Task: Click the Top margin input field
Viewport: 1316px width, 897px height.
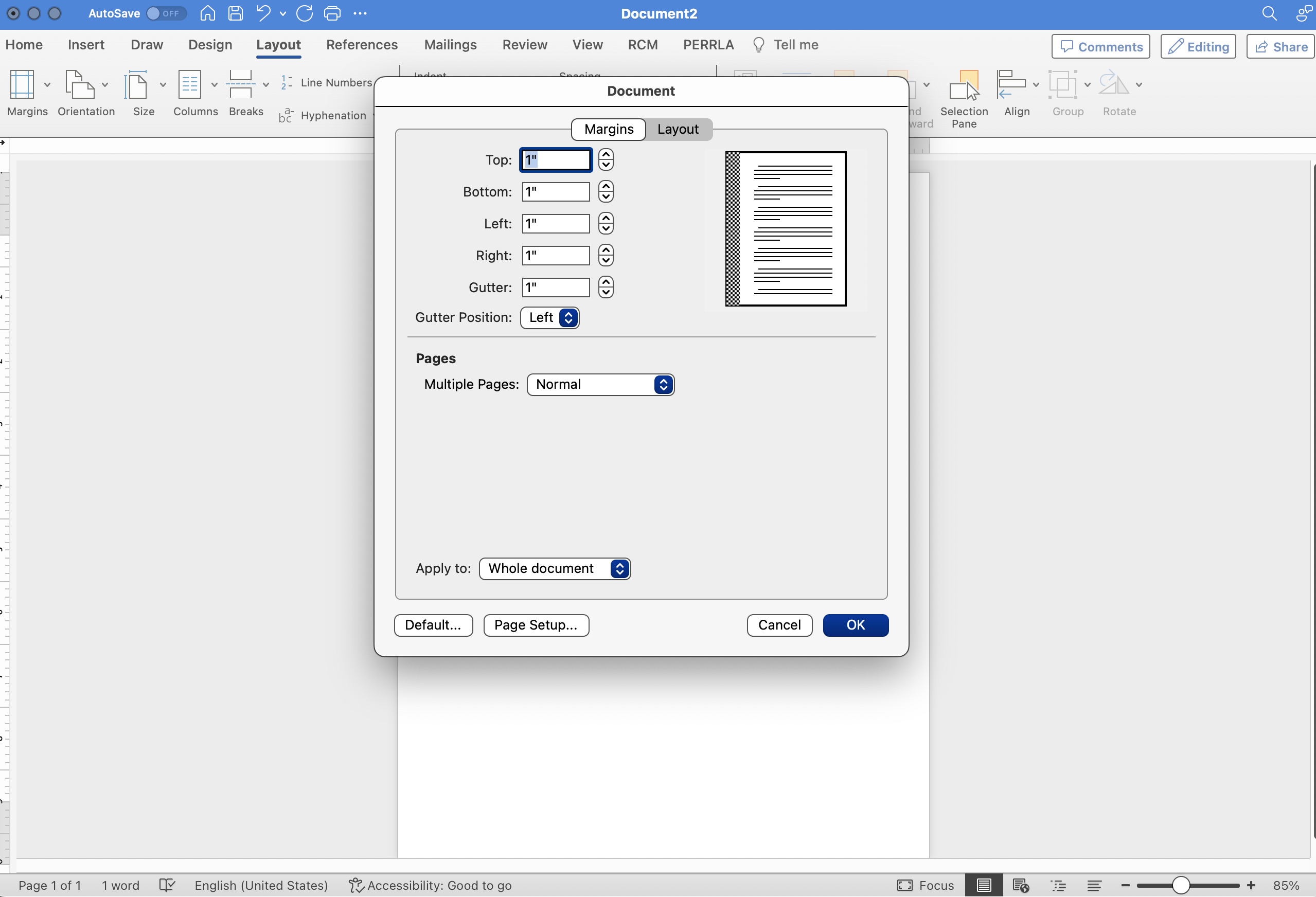Action: (556, 160)
